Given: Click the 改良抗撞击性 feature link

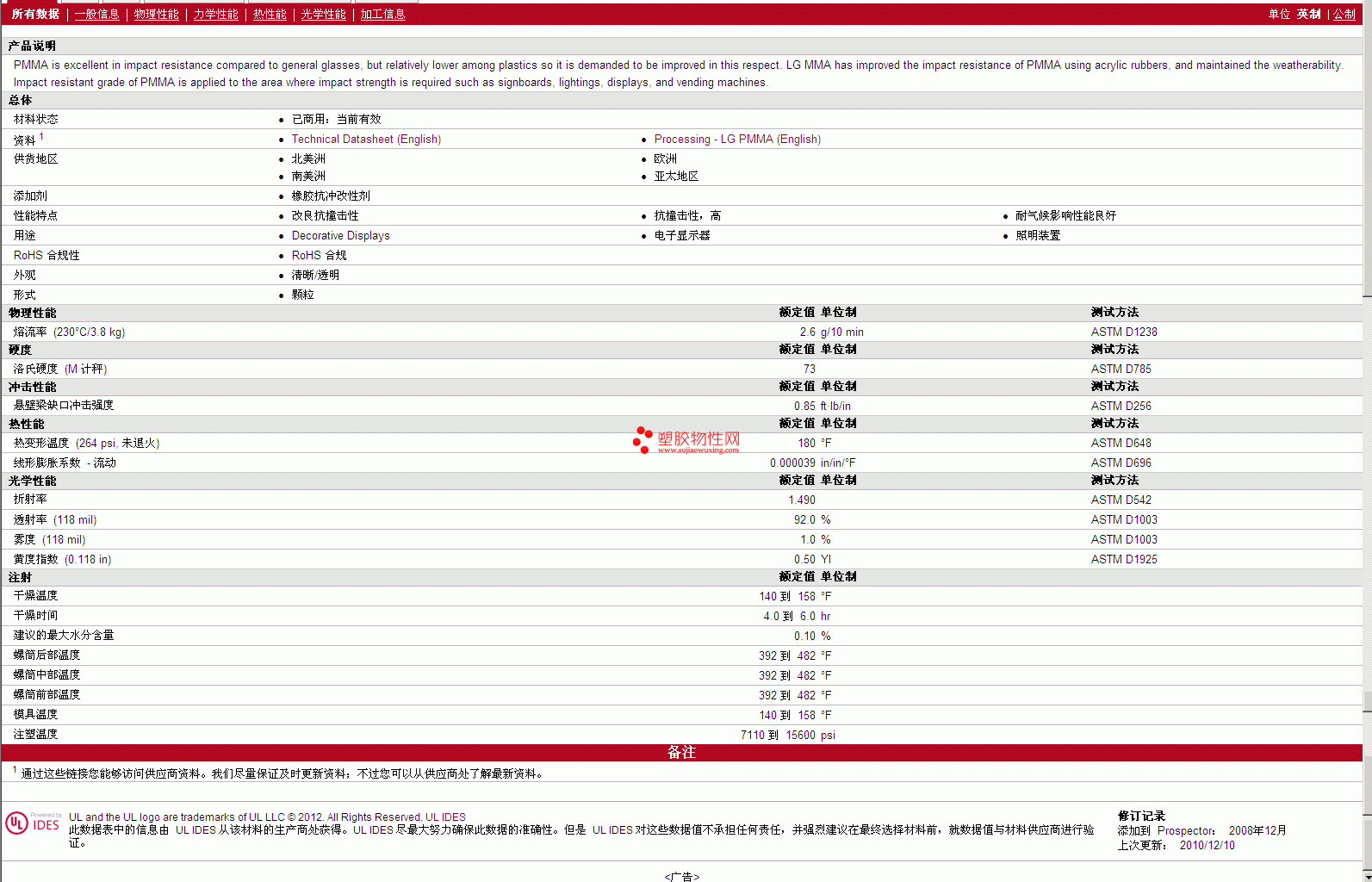Looking at the screenshot, I should tap(325, 215).
